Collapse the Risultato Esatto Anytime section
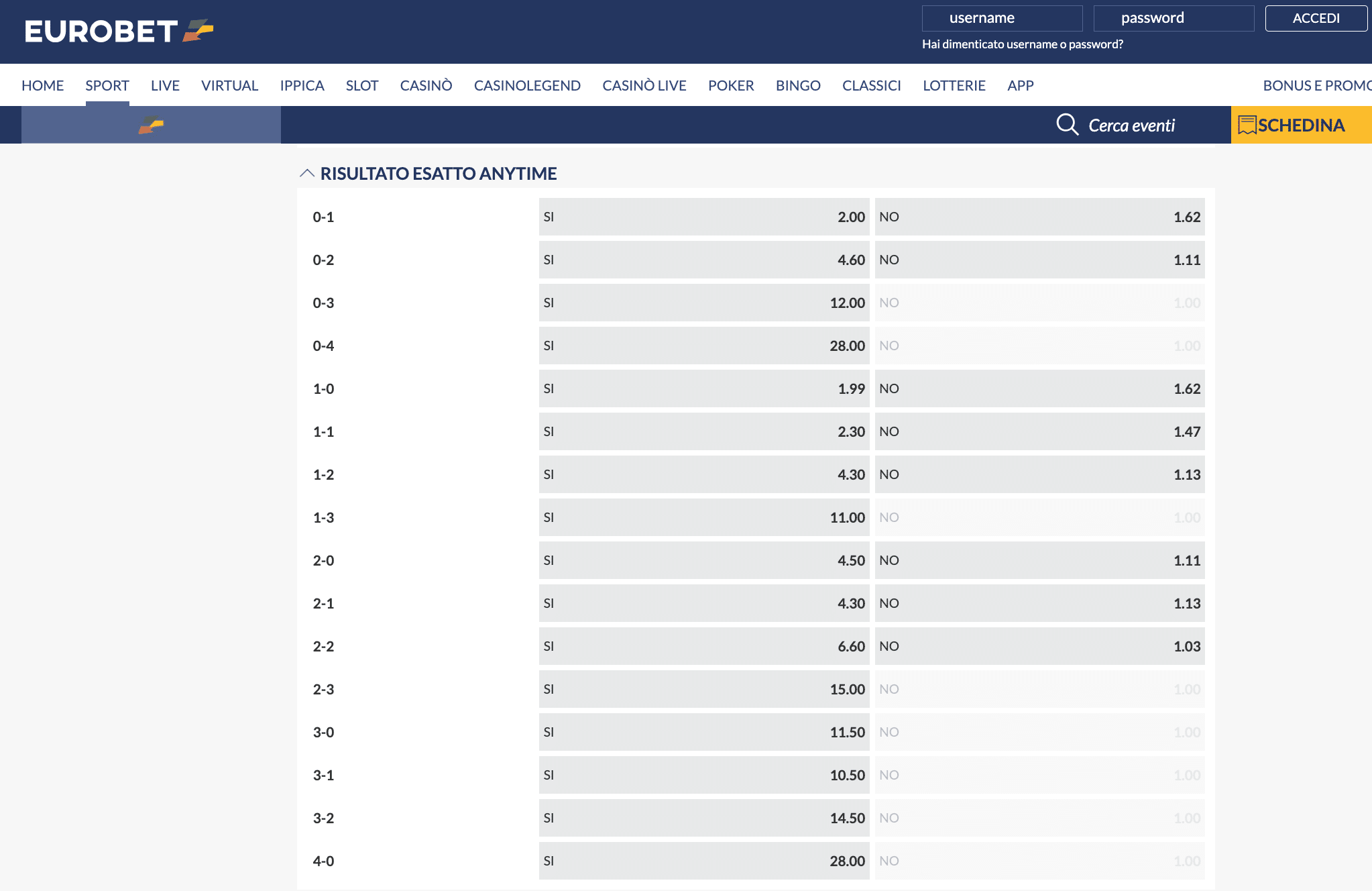Screen dimensions: 1372x891 (306, 173)
